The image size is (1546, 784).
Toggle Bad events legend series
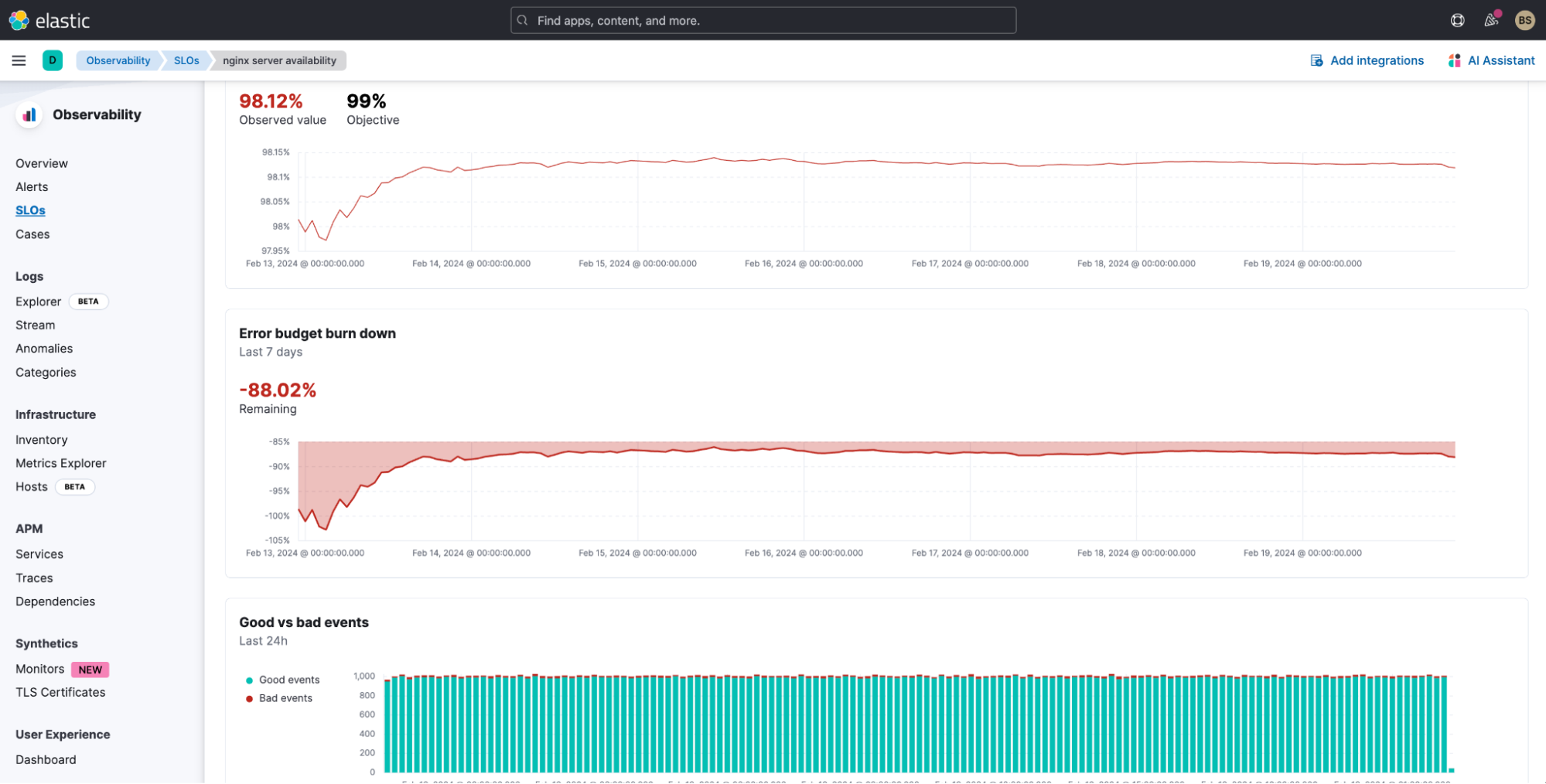pyautogui.click(x=285, y=698)
